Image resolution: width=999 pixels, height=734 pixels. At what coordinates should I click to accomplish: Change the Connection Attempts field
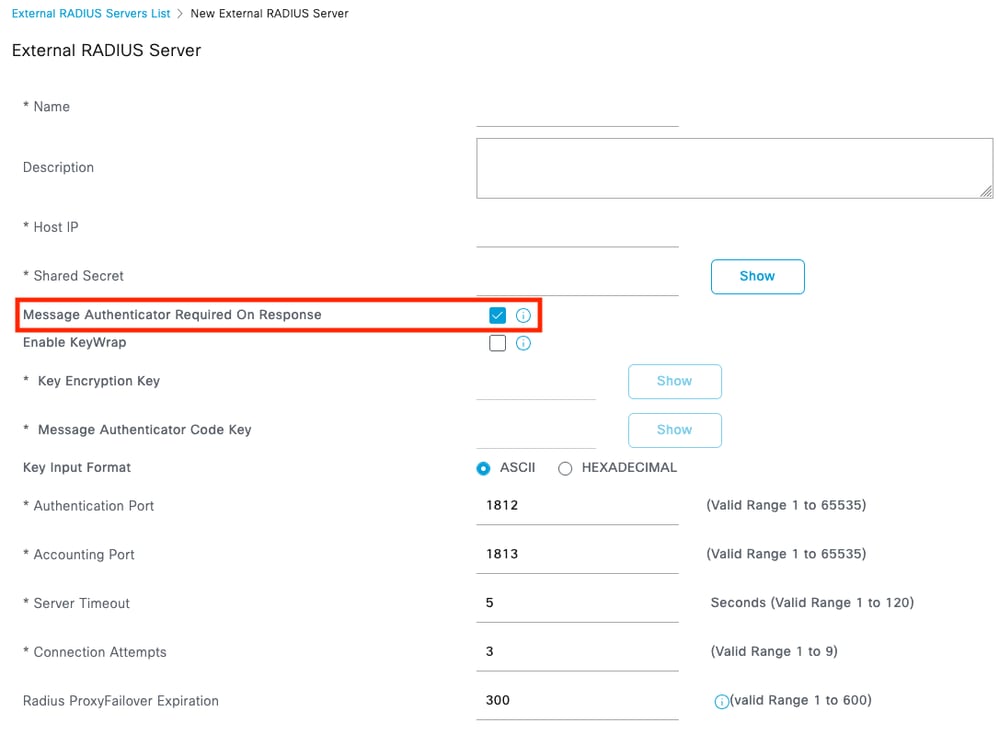point(577,652)
